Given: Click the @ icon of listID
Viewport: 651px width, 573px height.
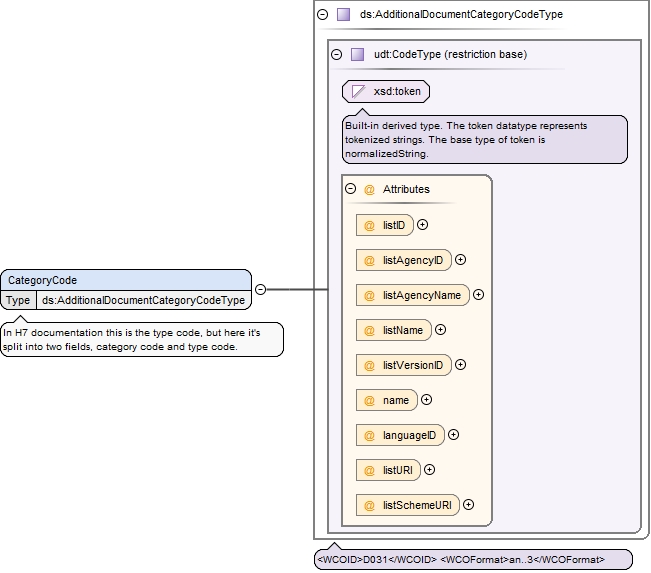Looking at the screenshot, I should [x=369, y=225].
